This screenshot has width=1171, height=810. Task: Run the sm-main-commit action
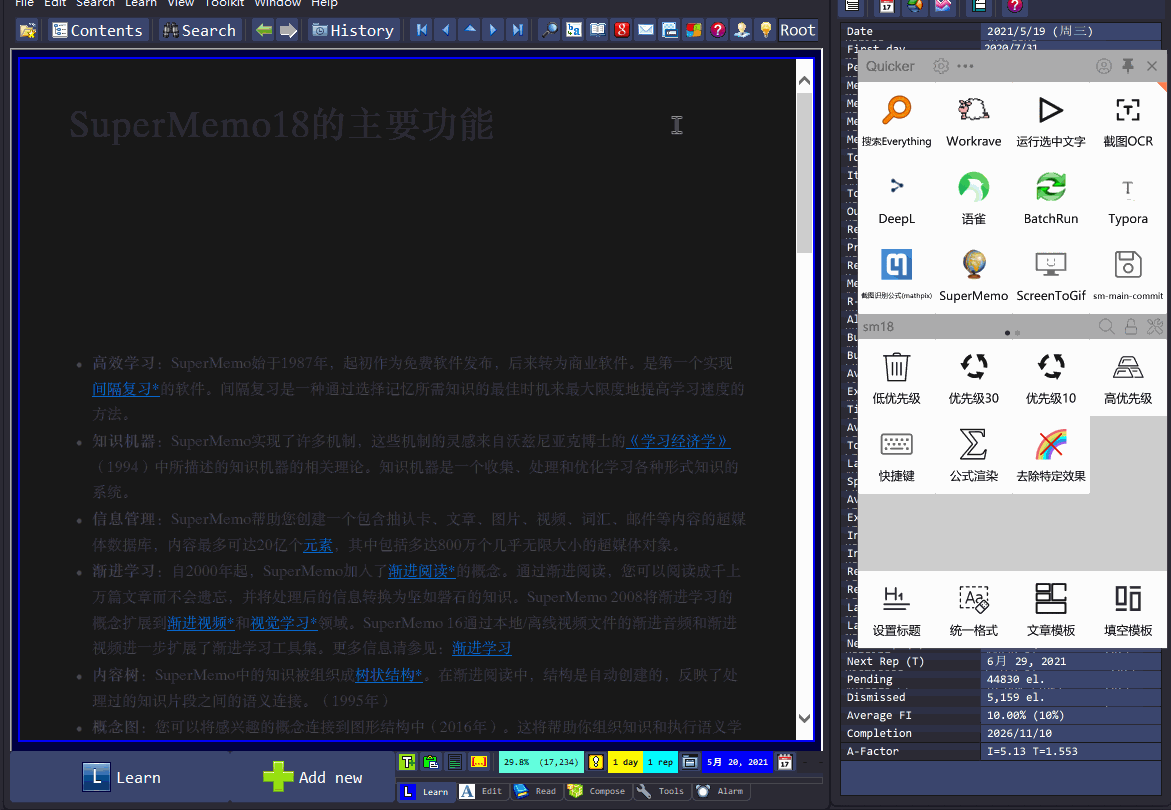point(1128,275)
